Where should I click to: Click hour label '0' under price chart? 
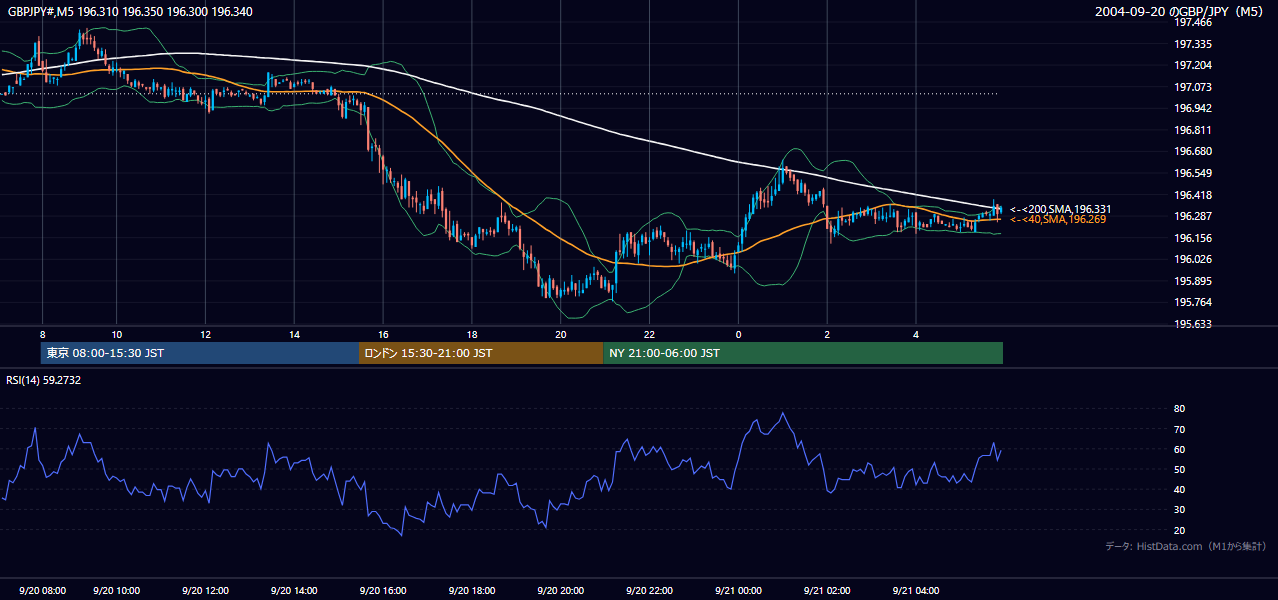738,334
